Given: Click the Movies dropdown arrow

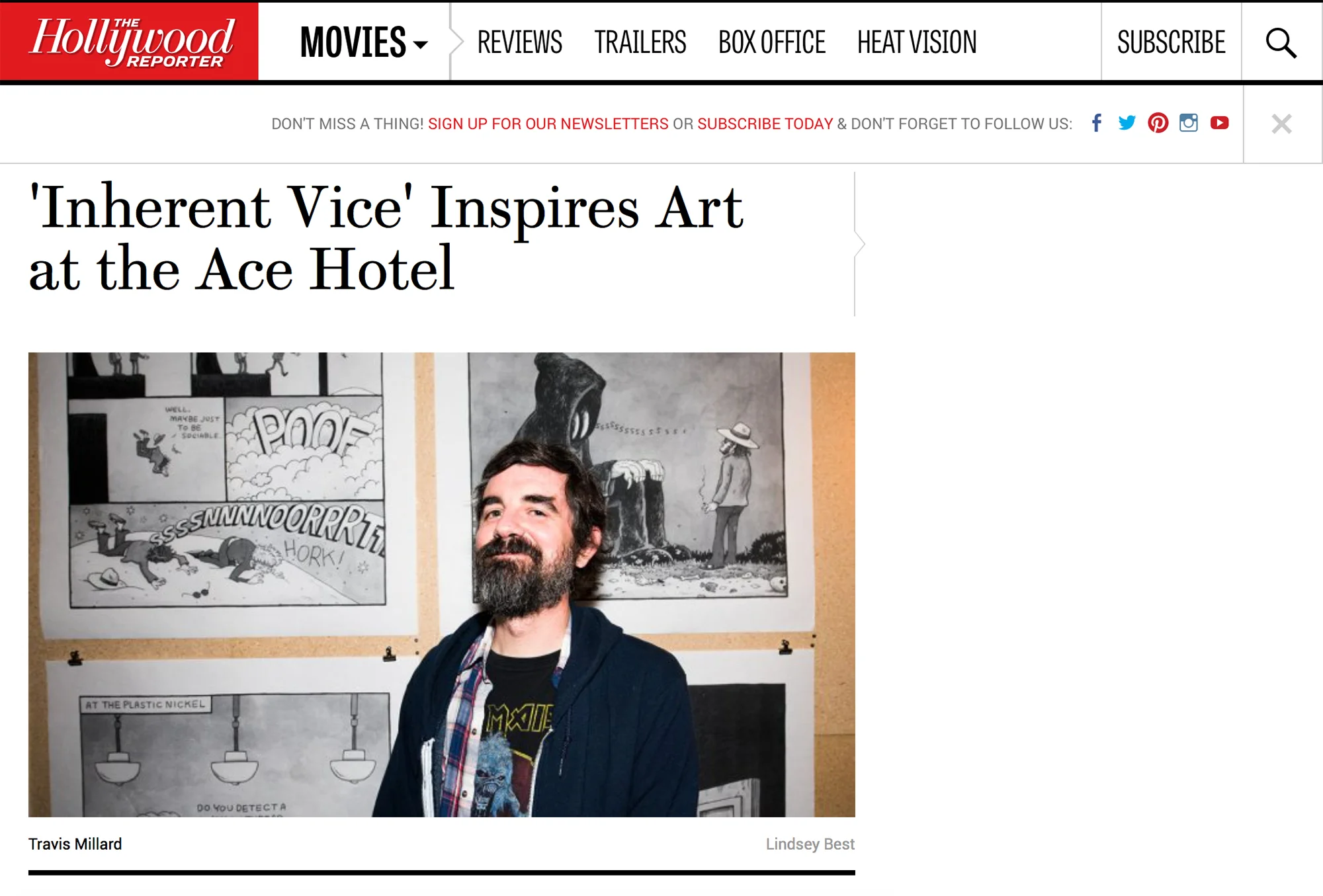Looking at the screenshot, I should tap(421, 45).
